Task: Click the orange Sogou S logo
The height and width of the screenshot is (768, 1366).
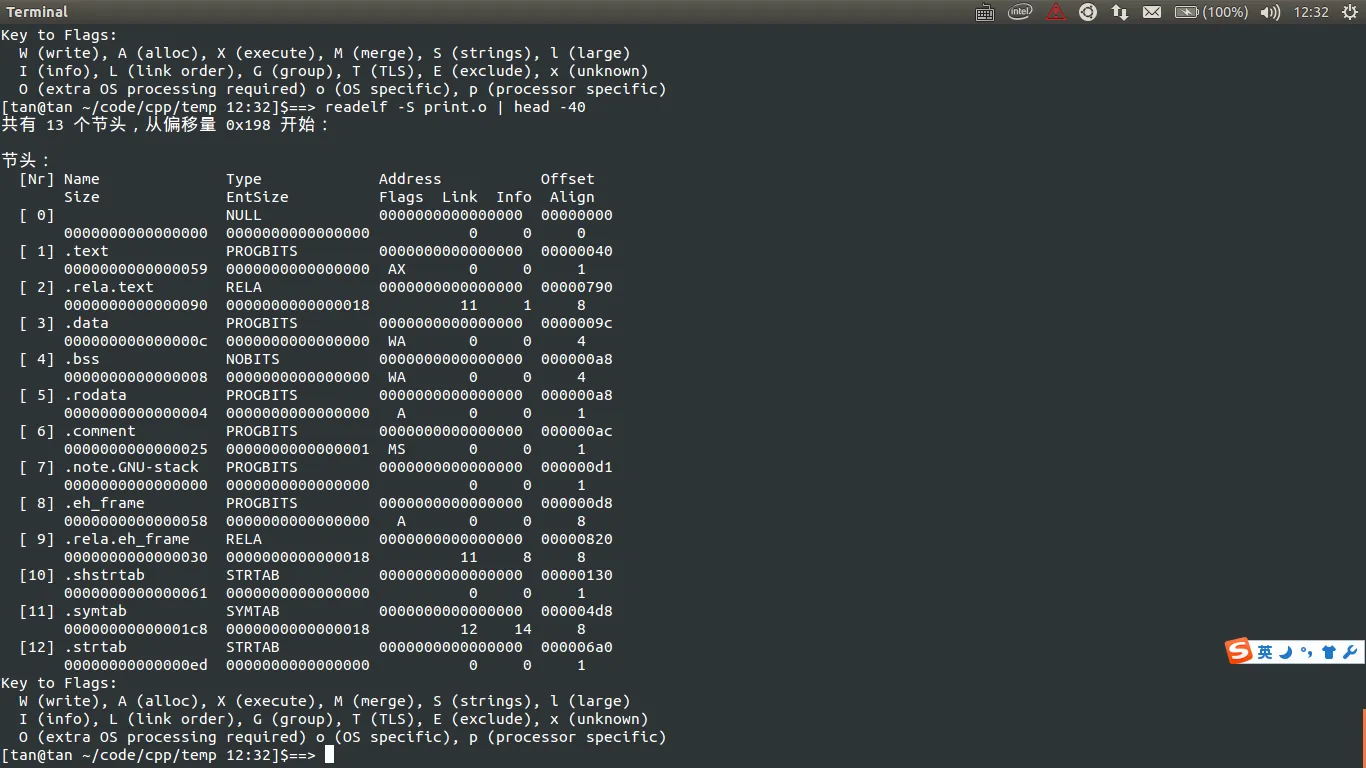Action: coord(1240,651)
